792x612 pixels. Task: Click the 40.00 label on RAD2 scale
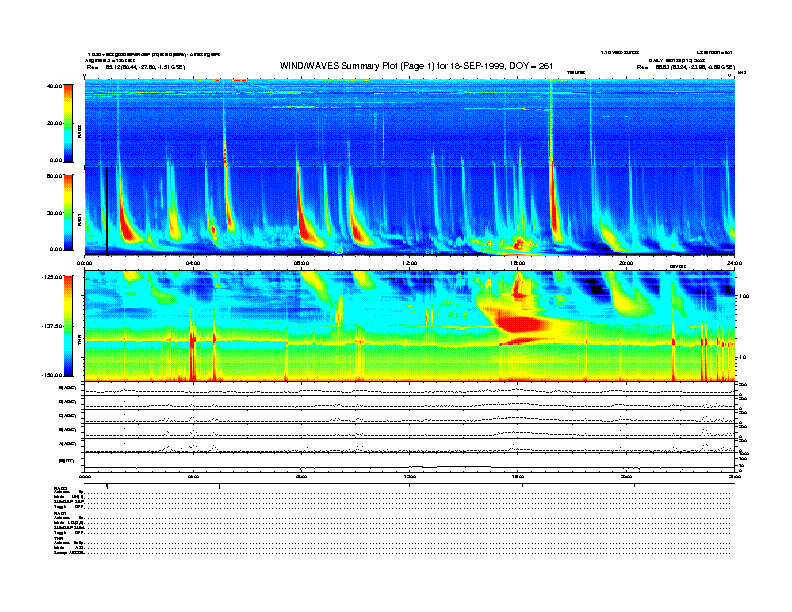point(54,86)
